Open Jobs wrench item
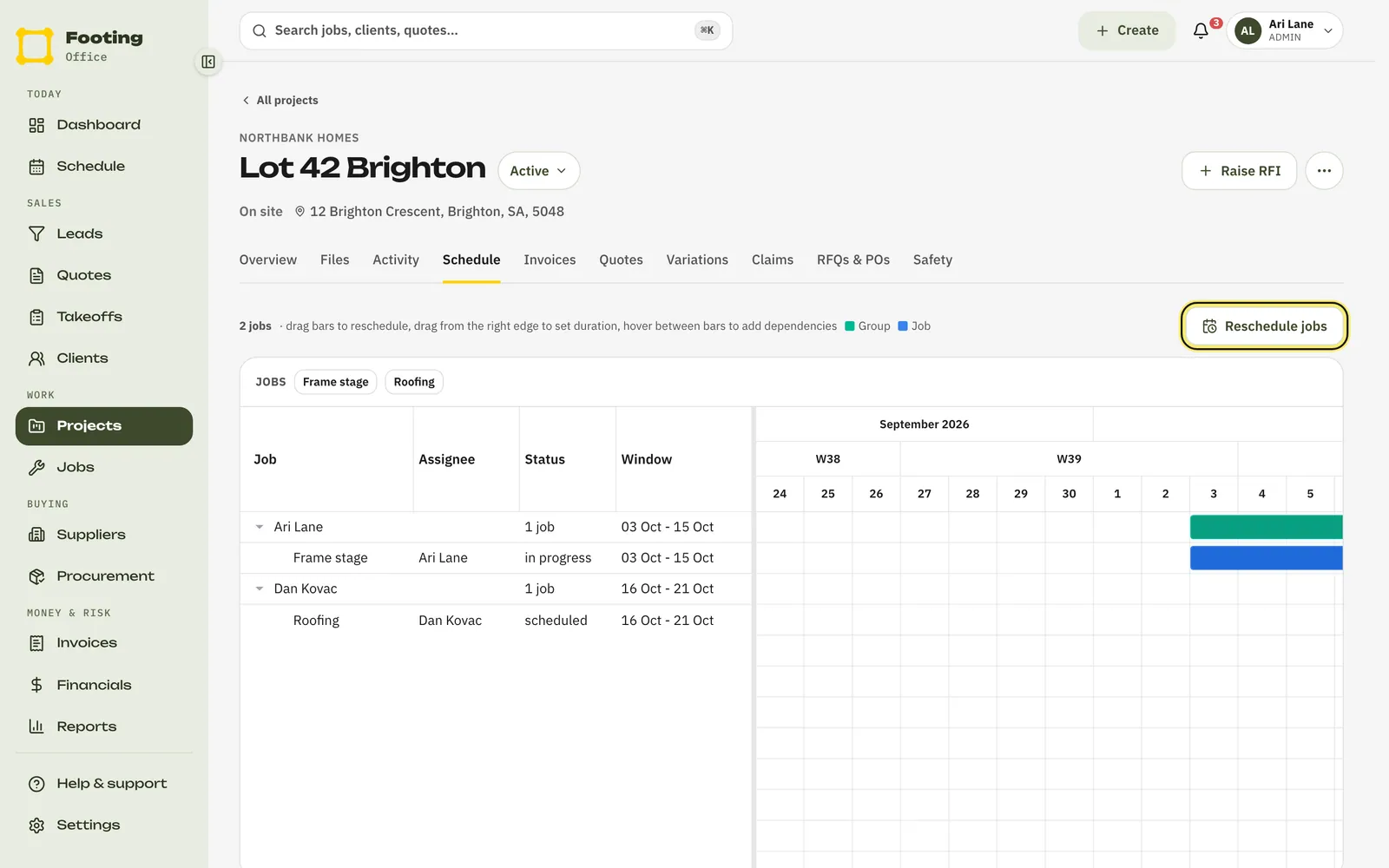This screenshot has height=868, width=1389. [104, 467]
